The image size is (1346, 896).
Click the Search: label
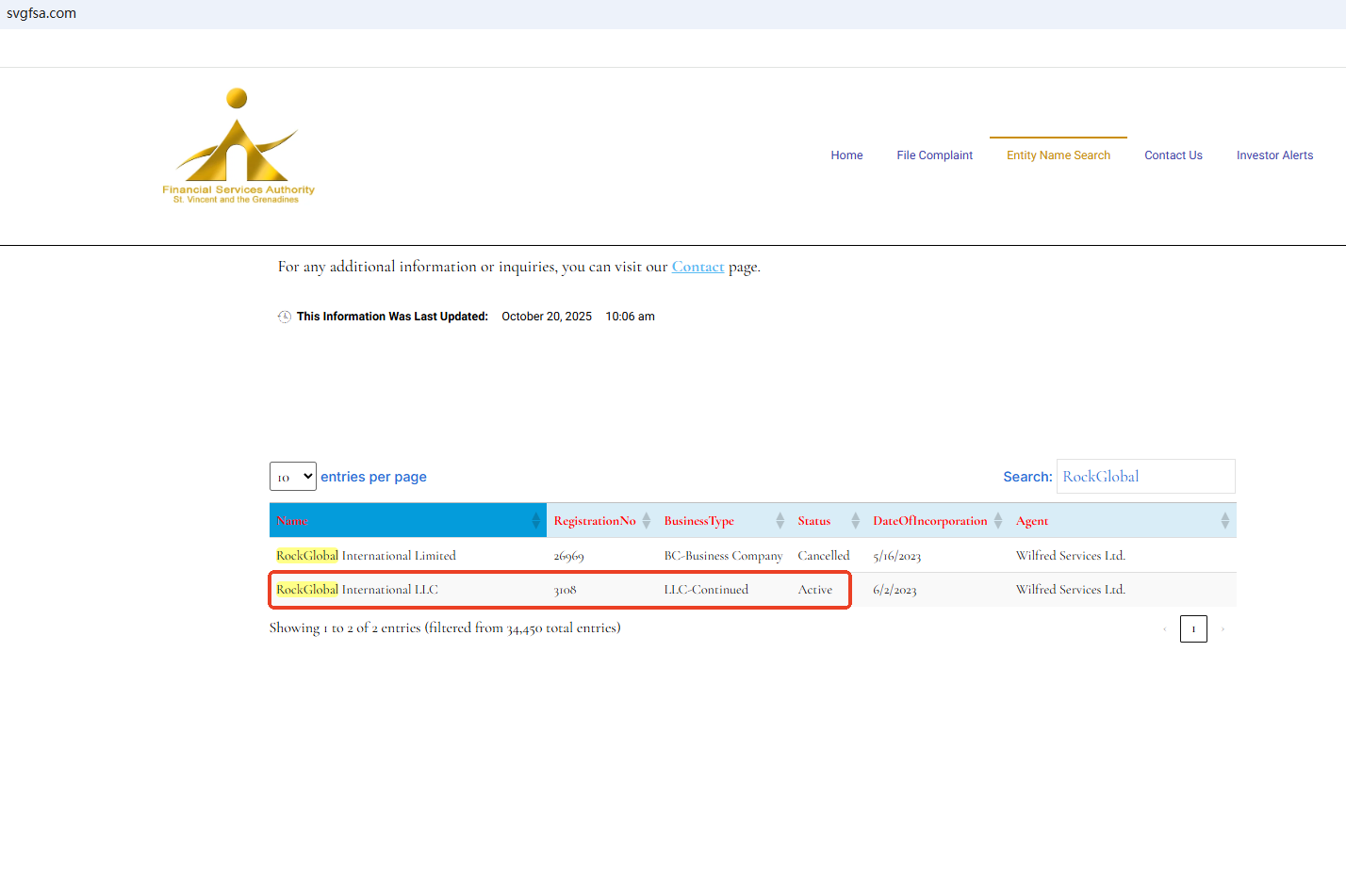[x=1027, y=477]
